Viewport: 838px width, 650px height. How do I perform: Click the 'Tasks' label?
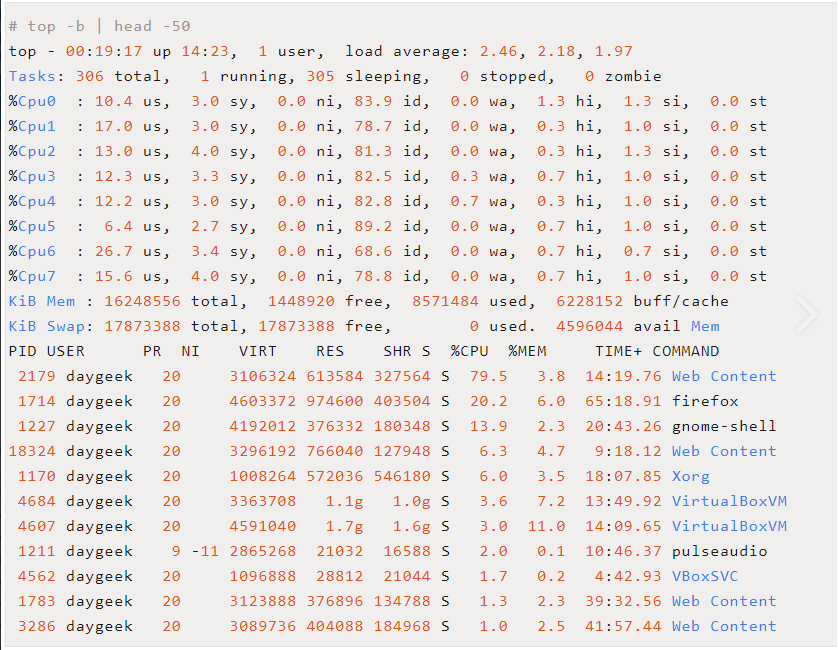[32, 76]
